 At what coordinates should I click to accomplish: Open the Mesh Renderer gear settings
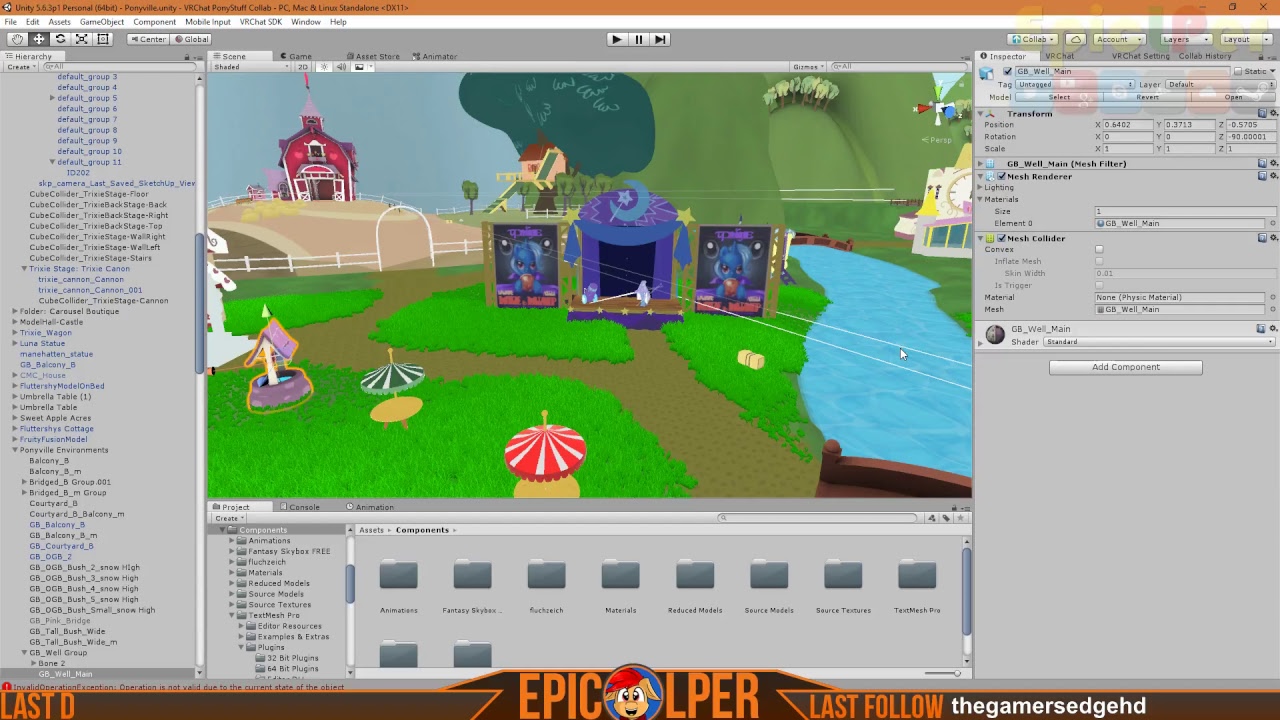point(1273,176)
